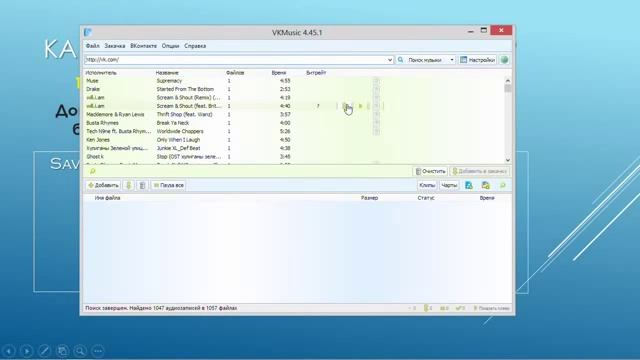Click the Добавить button in downloads toolbar
Viewport: 640px width, 360px height.
(x=103, y=185)
